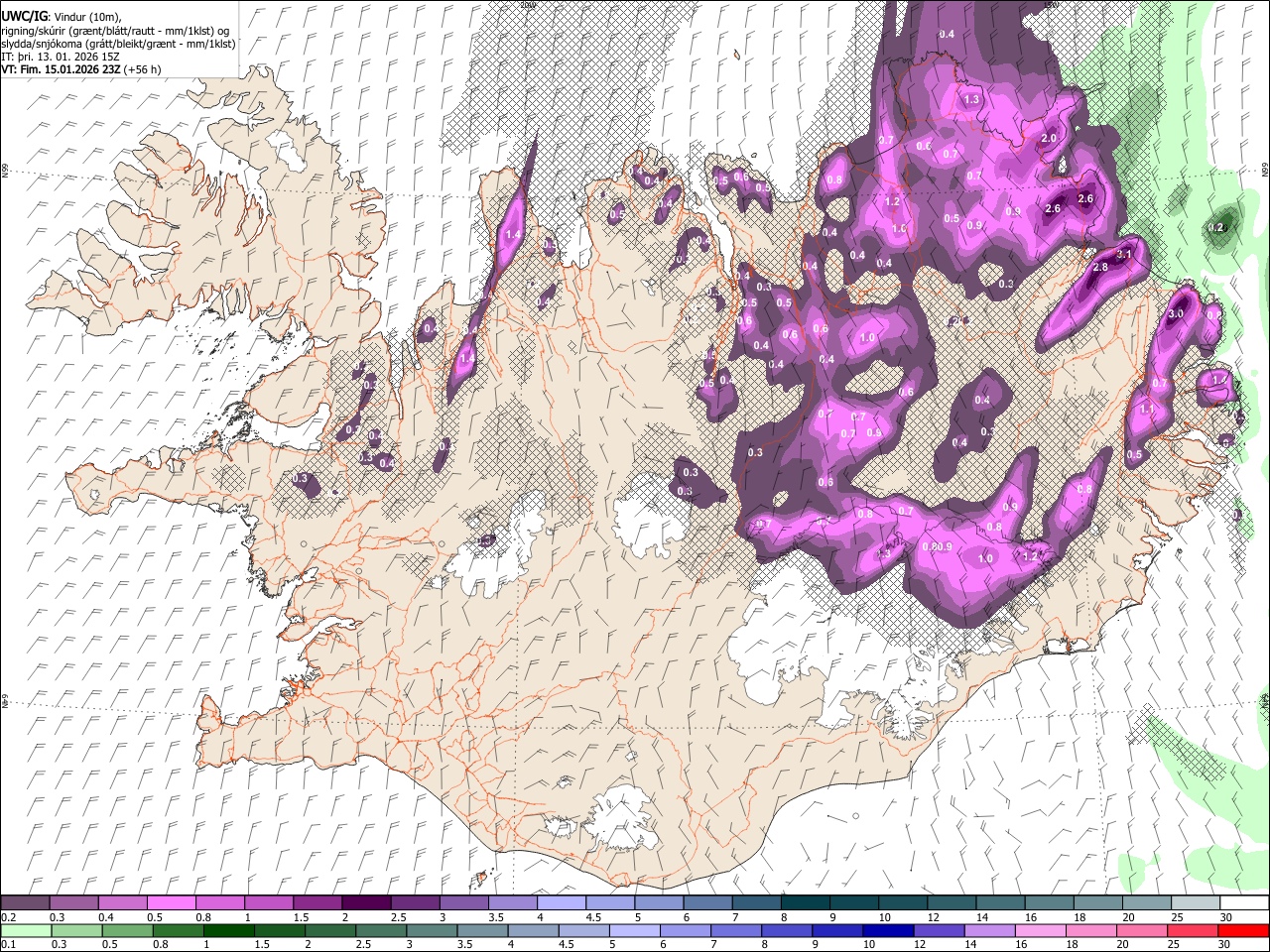Click the 3.0 snowfall value on the map
The image size is (1270, 952).
[x=1177, y=313]
